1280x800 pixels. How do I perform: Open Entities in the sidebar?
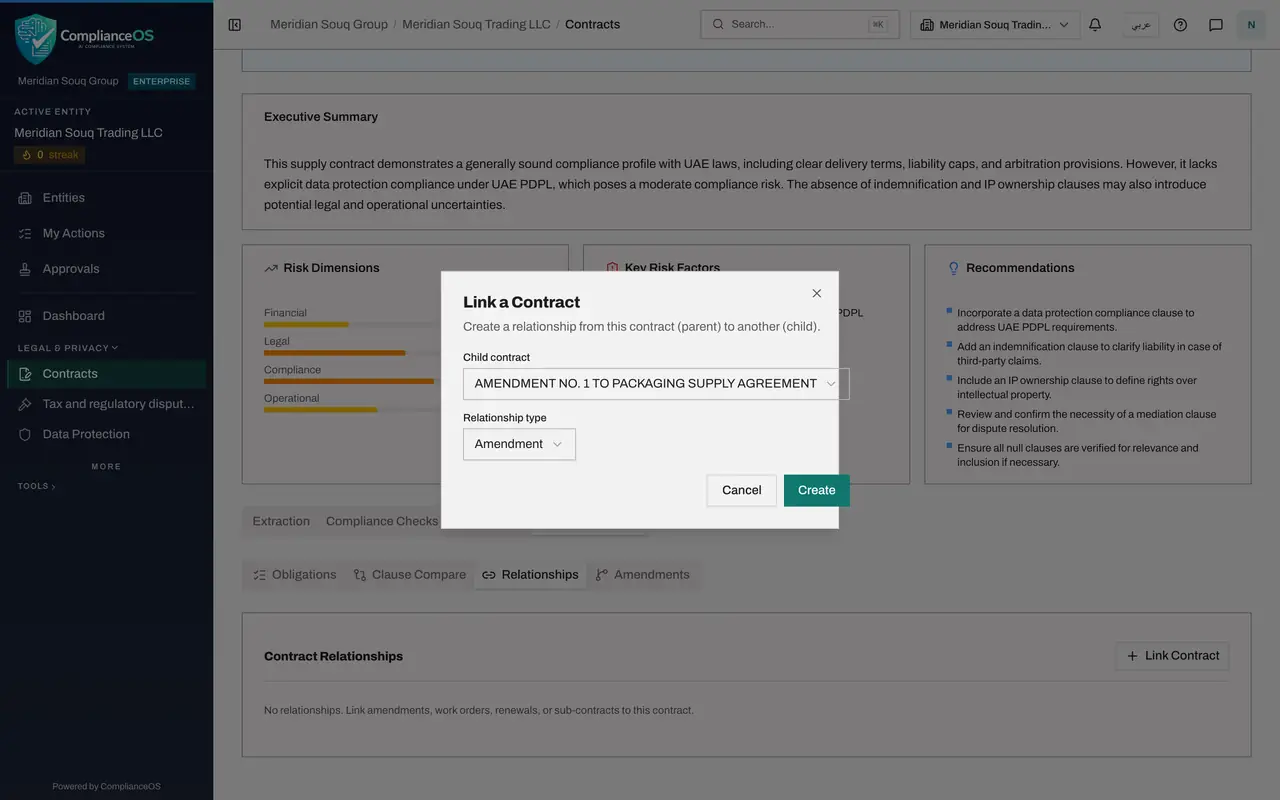pos(107,198)
